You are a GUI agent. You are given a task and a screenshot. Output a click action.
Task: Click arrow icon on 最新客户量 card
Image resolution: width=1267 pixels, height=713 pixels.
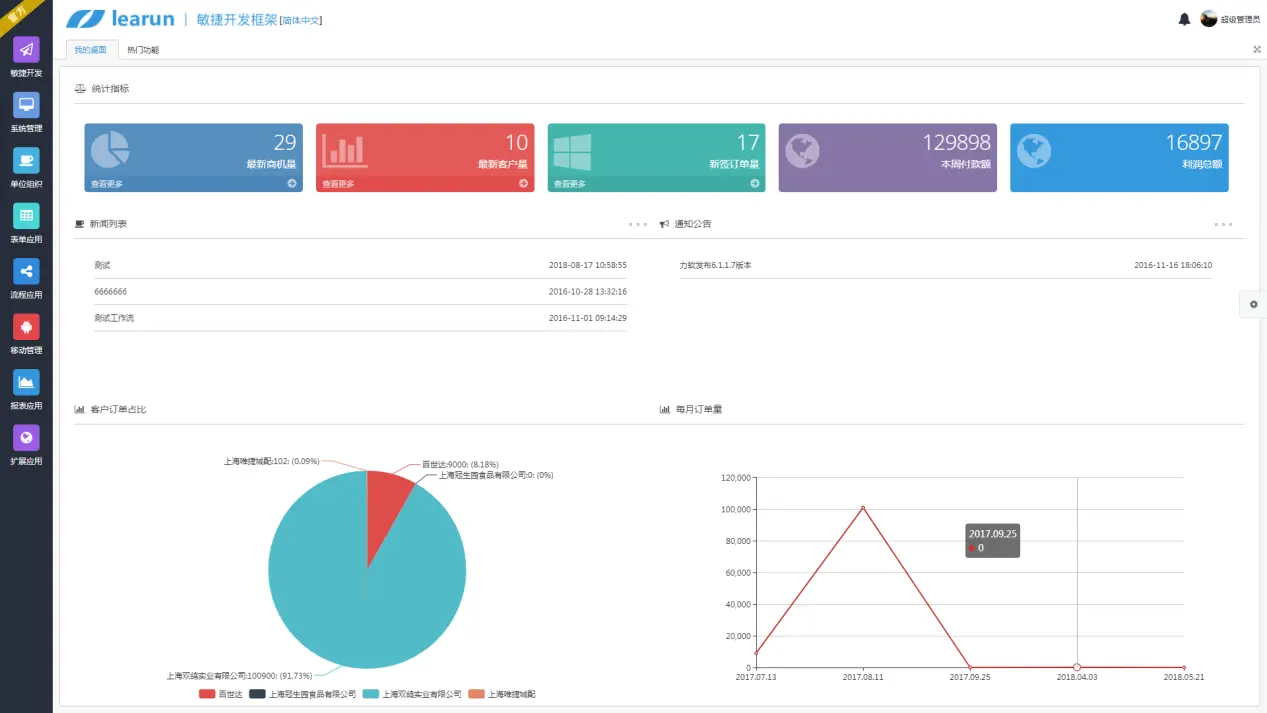pos(523,184)
